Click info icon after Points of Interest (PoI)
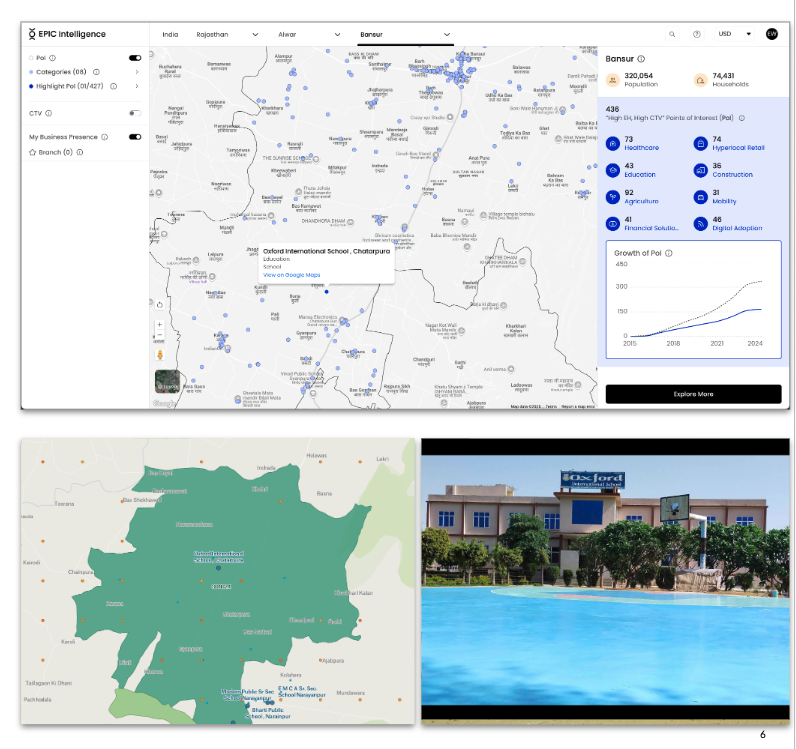The height and width of the screenshot is (749, 796). coord(742,118)
